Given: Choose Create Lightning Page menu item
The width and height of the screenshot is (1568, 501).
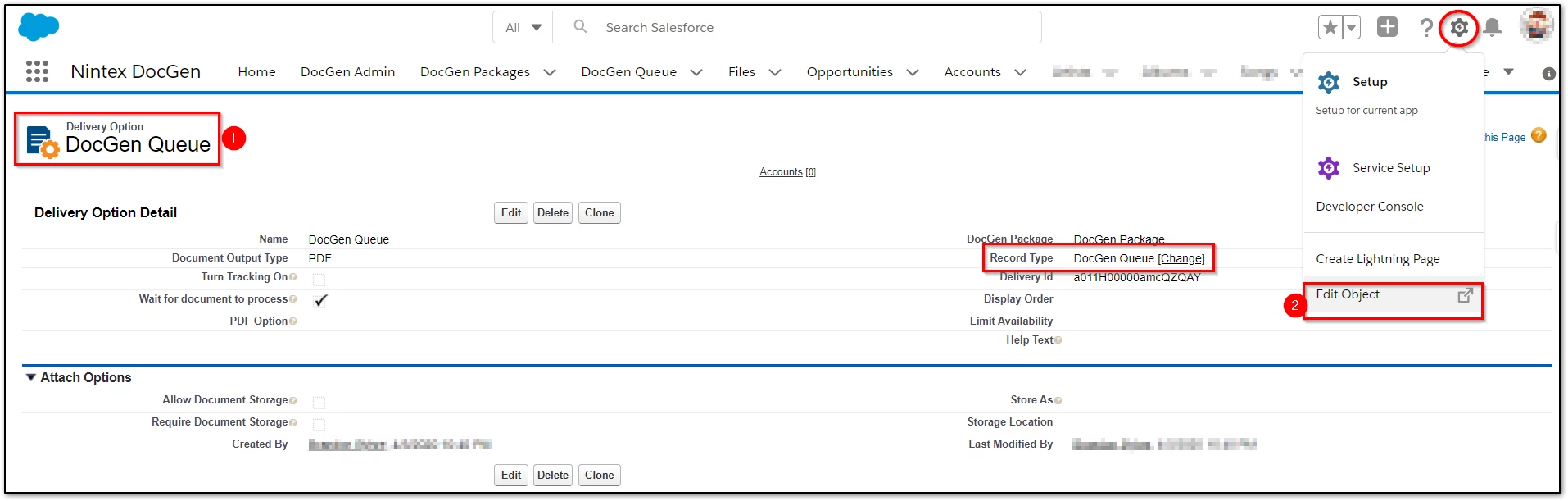Looking at the screenshot, I should [1378, 259].
